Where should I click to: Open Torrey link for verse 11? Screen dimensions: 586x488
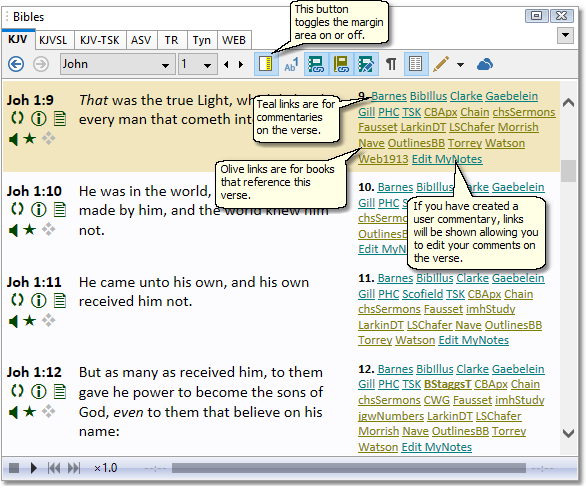pyautogui.click(x=375, y=340)
